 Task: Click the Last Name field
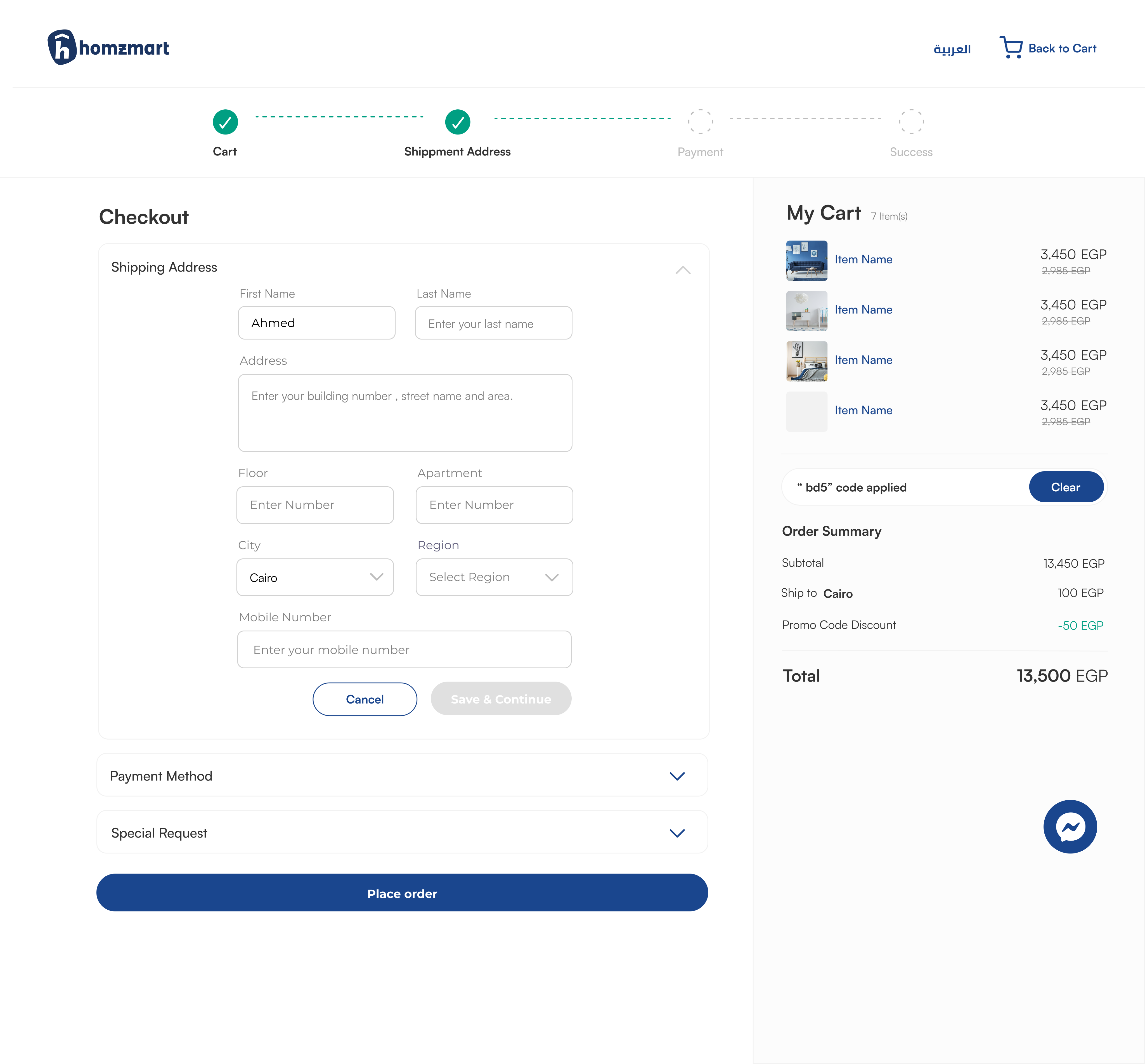tap(493, 322)
